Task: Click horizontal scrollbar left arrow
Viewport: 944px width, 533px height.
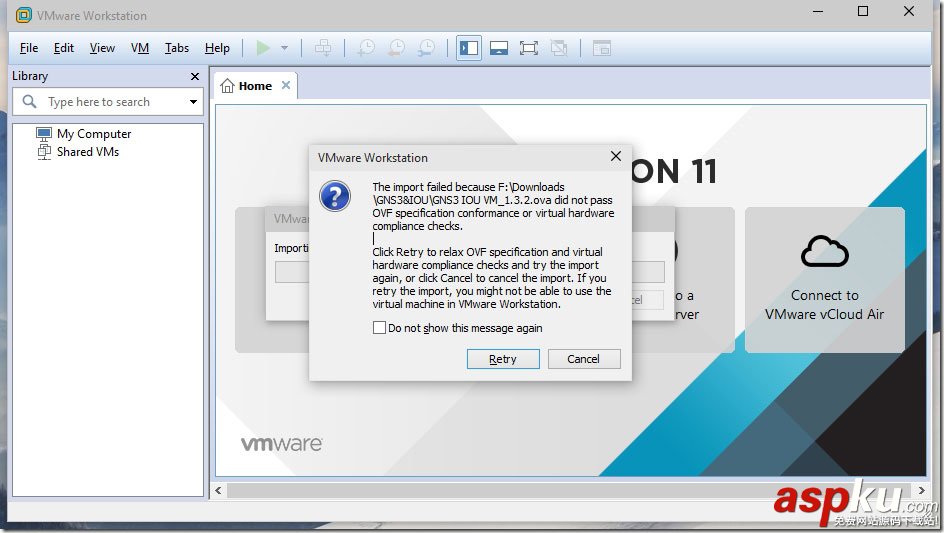Action: 219,490
